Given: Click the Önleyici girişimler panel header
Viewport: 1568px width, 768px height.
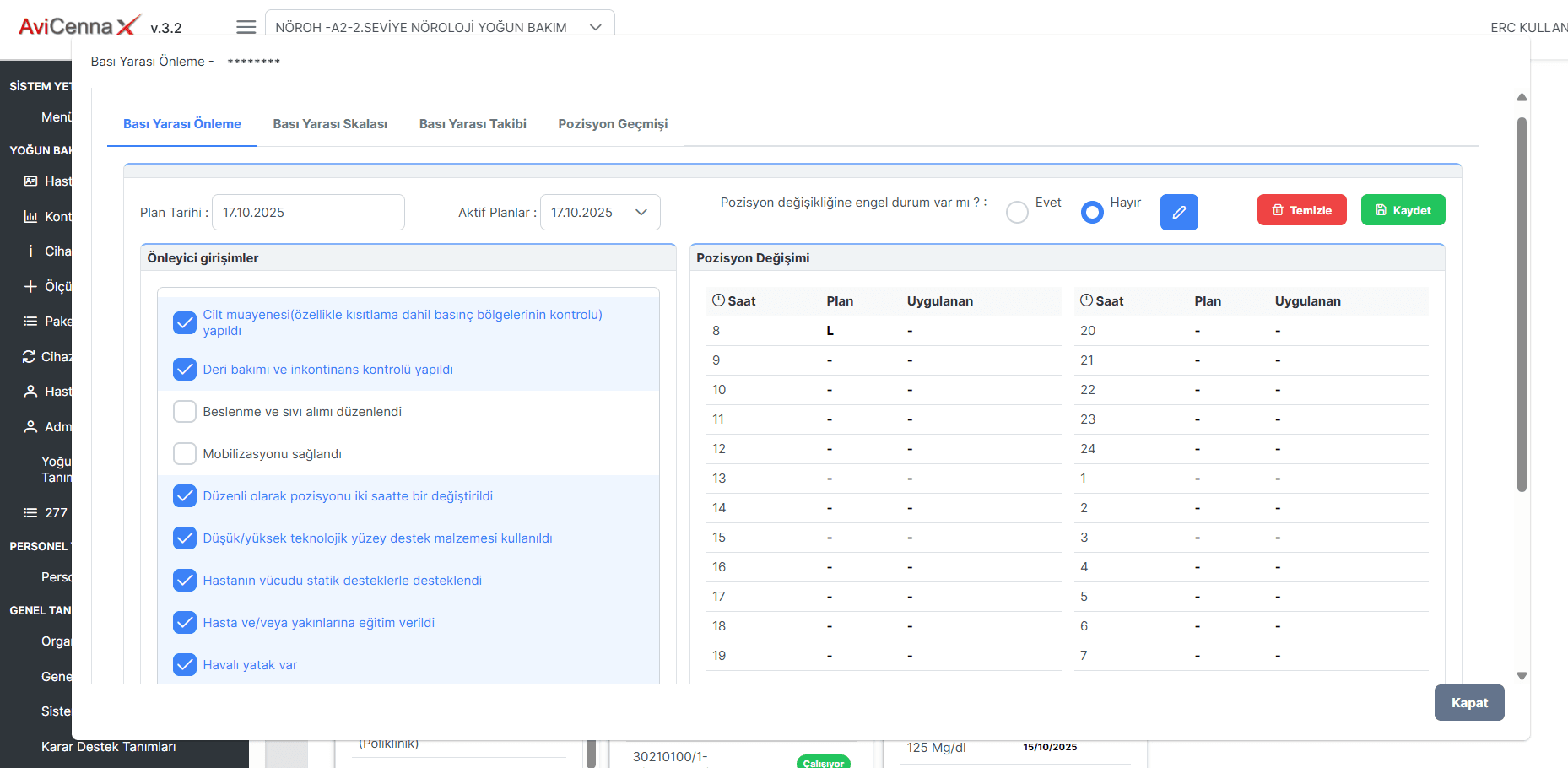Looking at the screenshot, I should pos(408,258).
